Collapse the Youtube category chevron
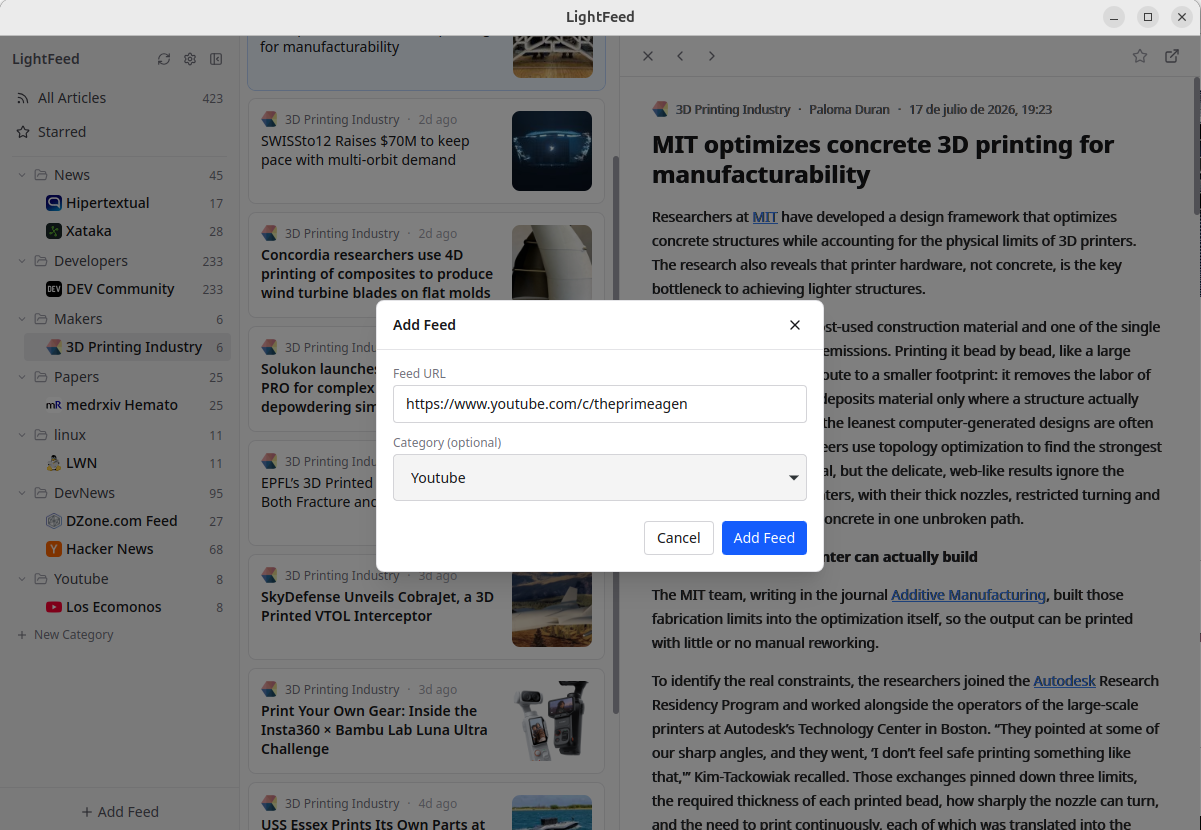 coord(22,579)
